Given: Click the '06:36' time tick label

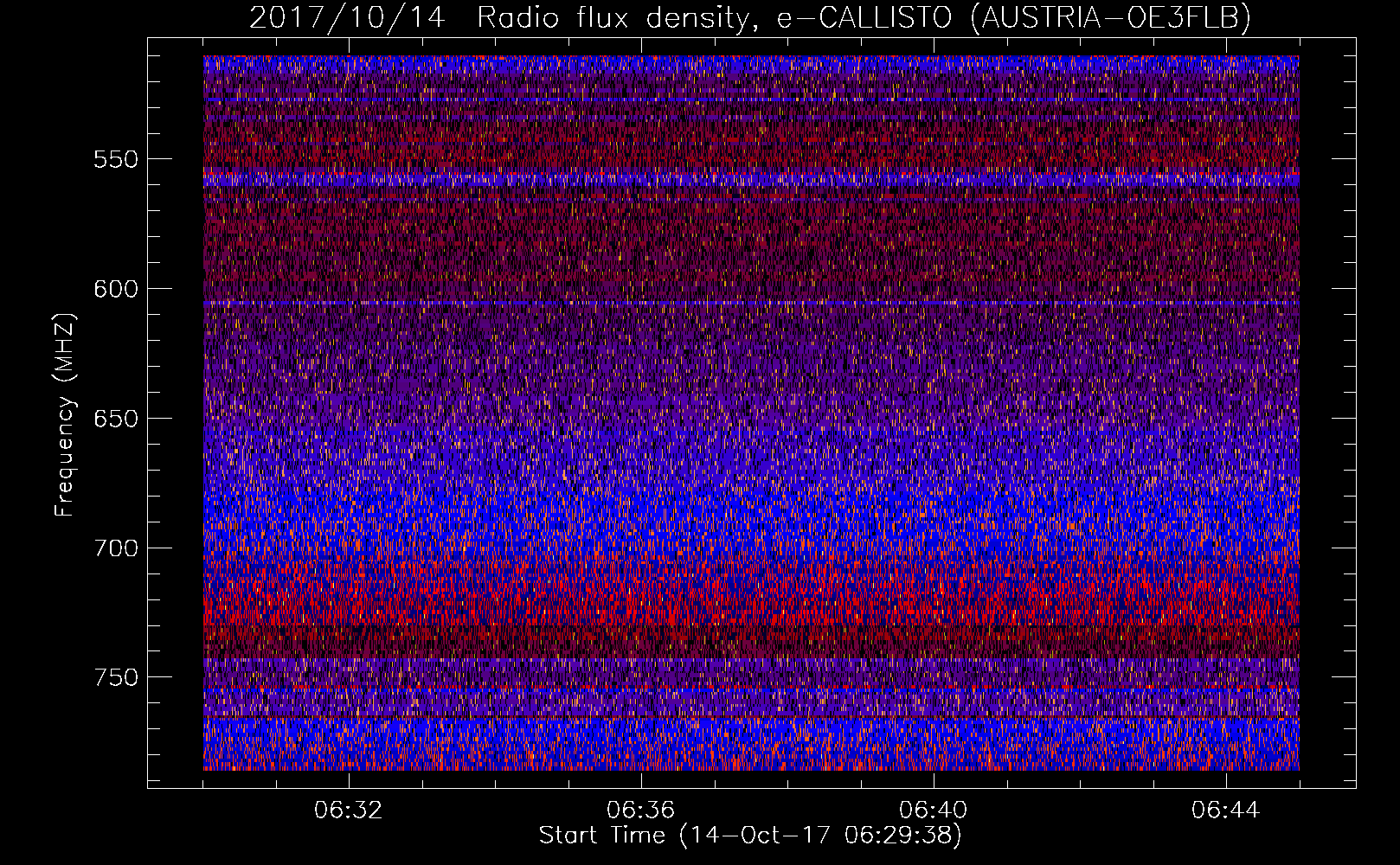Looking at the screenshot, I should point(641,811).
